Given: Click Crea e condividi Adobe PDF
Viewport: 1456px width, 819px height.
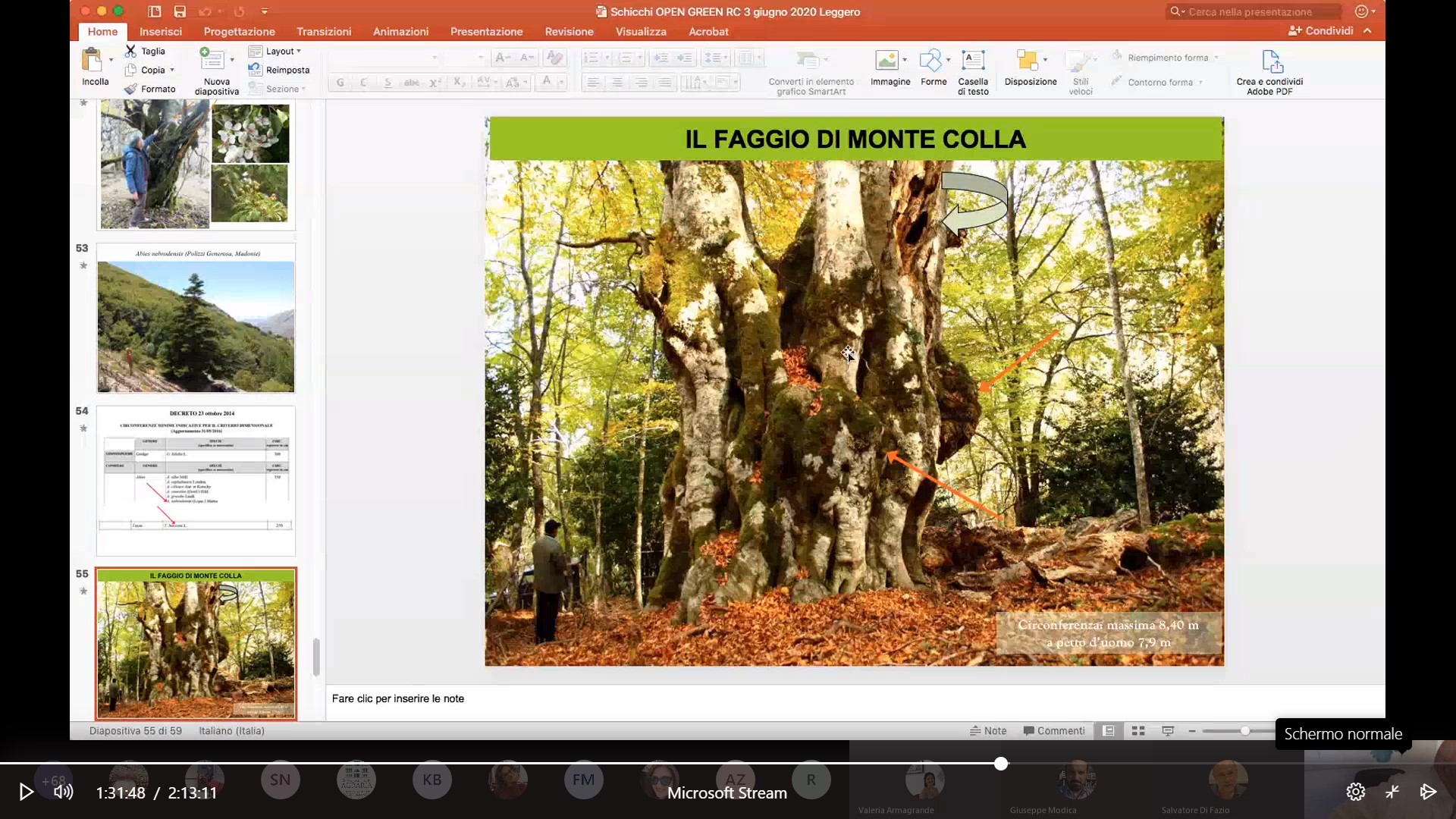Looking at the screenshot, I should click(1272, 62).
